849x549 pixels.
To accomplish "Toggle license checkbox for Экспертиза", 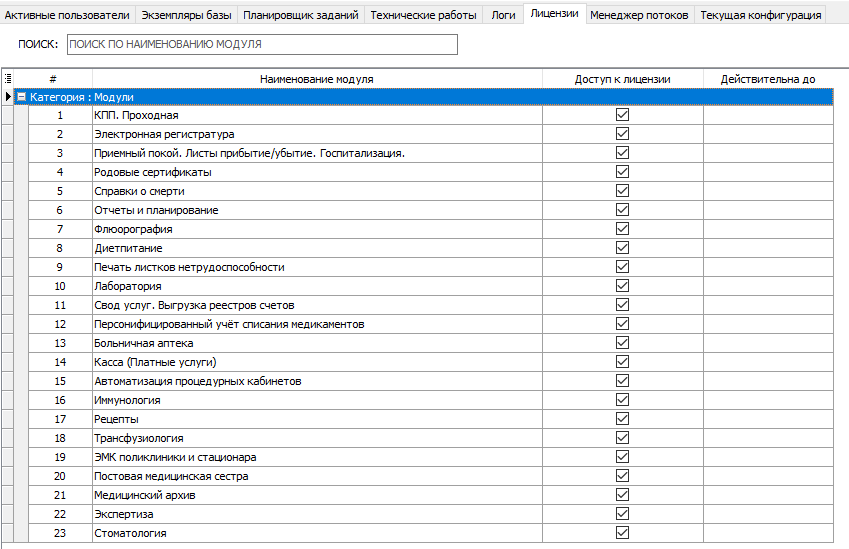I will tap(623, 514).
